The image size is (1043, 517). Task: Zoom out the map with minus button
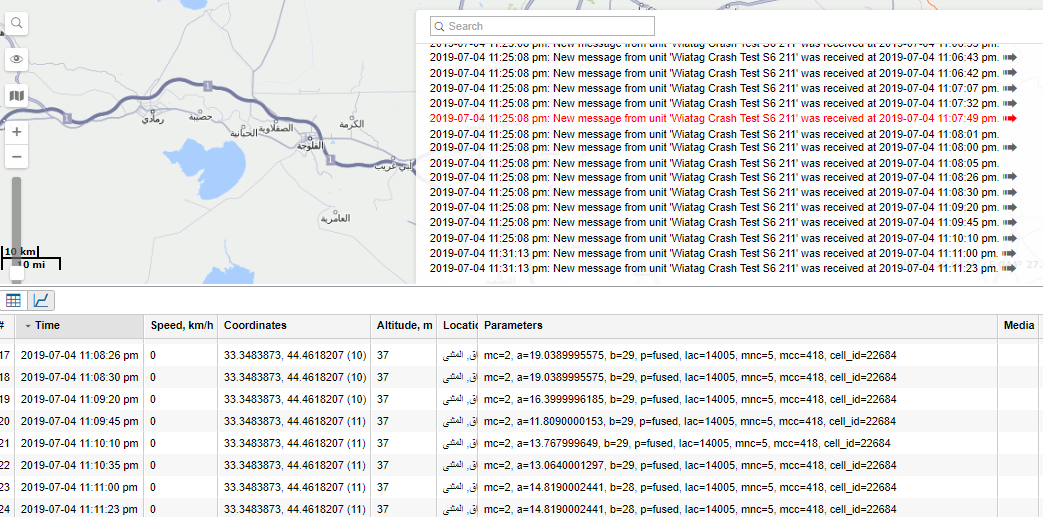(x=16, y=157)
